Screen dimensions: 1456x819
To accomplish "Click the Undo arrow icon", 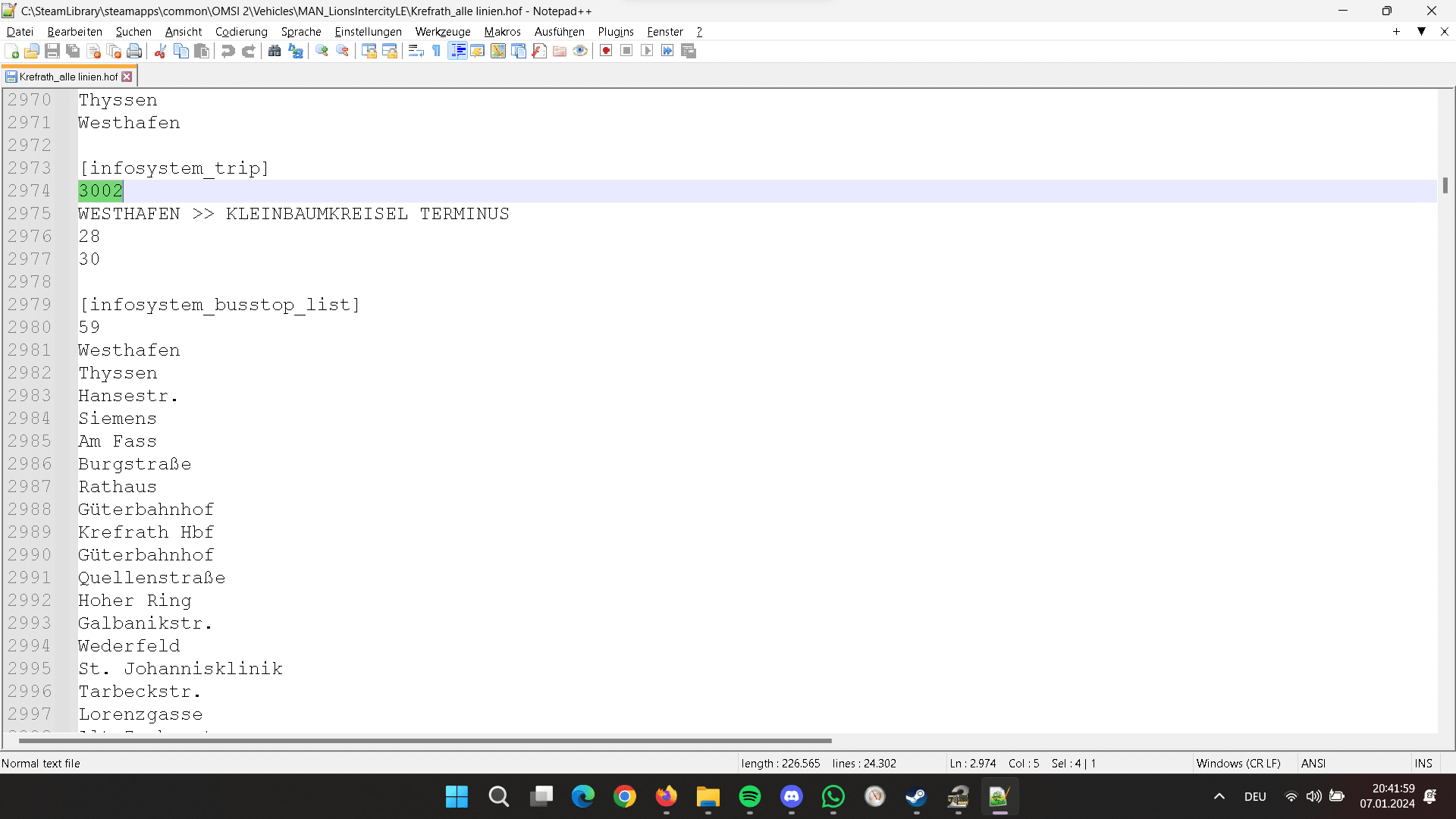I will point(227,51).
